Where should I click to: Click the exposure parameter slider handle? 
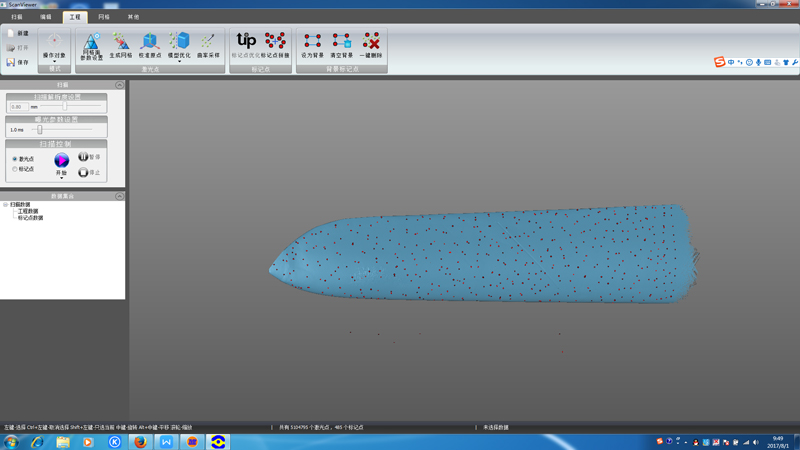(x=40, y=129)
